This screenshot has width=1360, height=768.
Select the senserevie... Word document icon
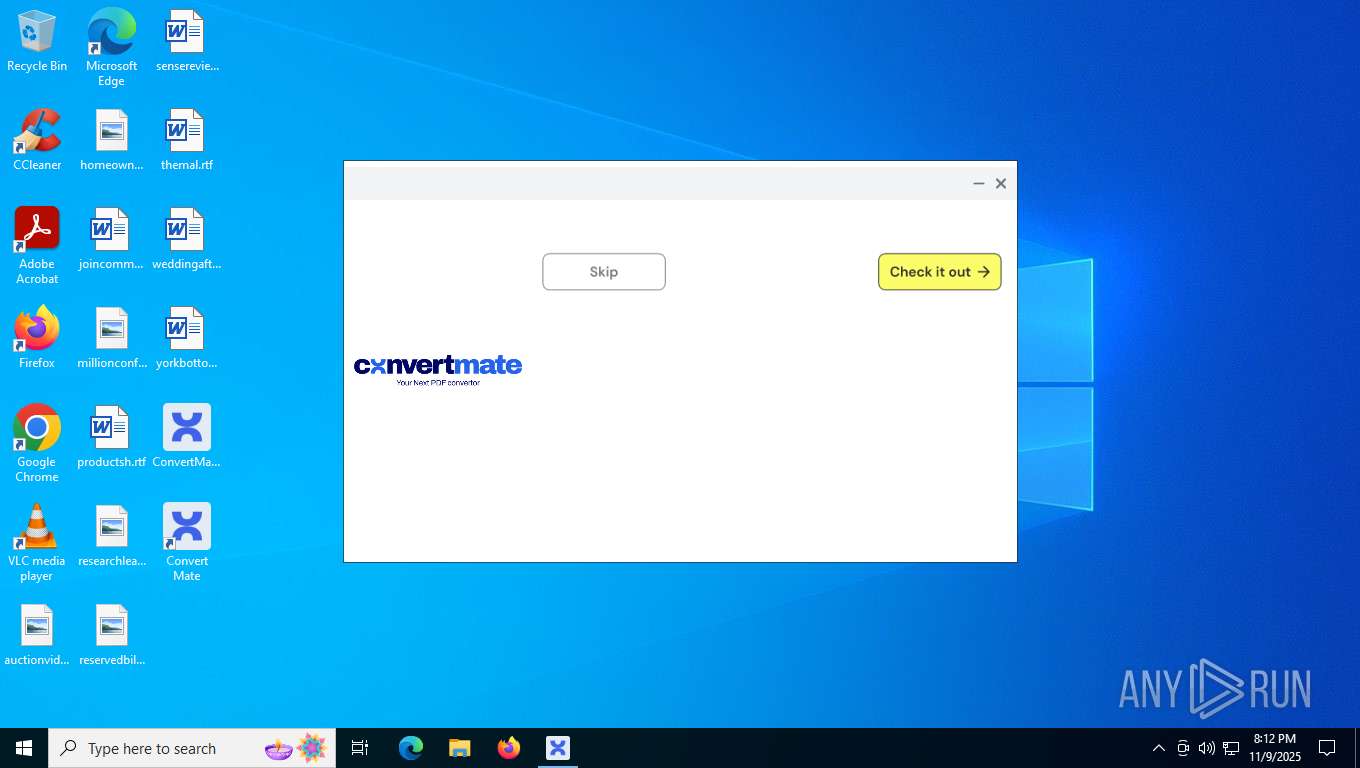coord(187,42)
